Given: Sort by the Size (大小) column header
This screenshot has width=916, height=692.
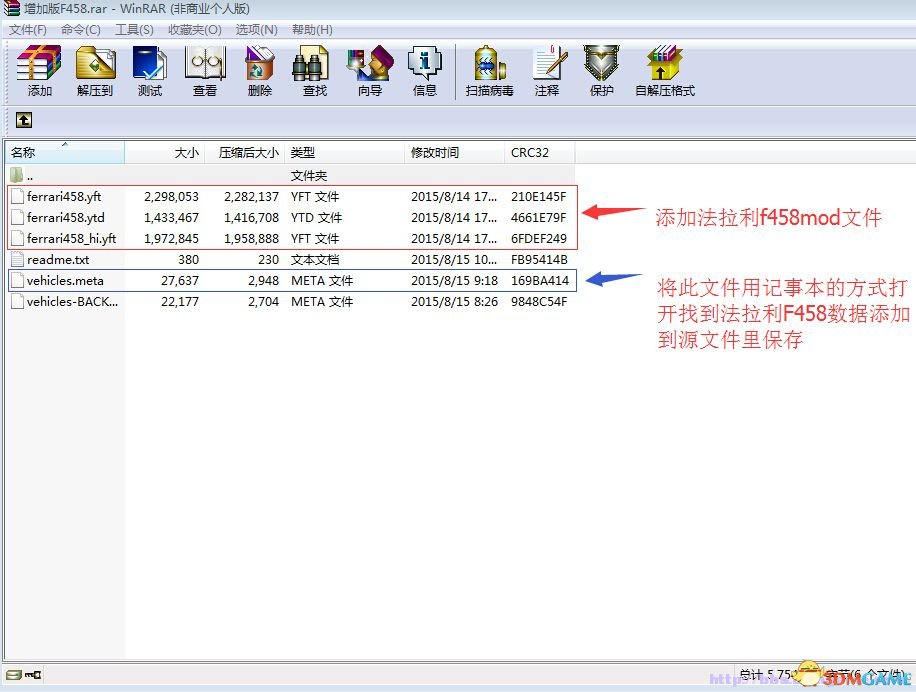Looking at the screenshot, I should tap(165, 152).
